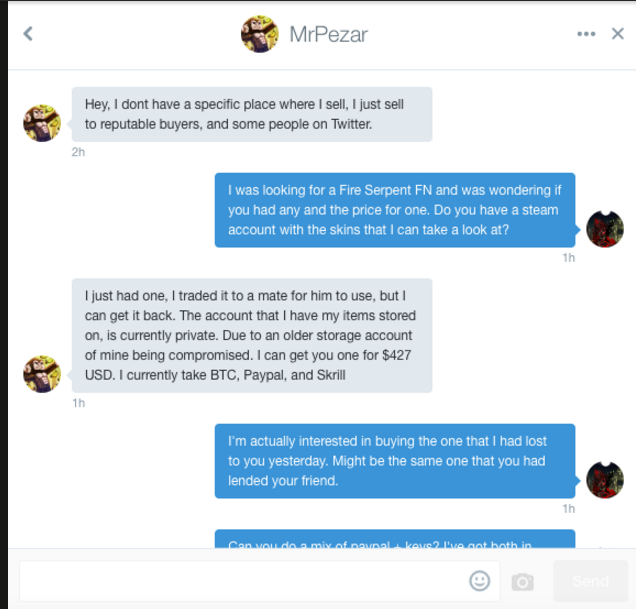636x609 pixels.
Task: Select the Fire Serpent FN blue message
Action: [x=395, y=210]
